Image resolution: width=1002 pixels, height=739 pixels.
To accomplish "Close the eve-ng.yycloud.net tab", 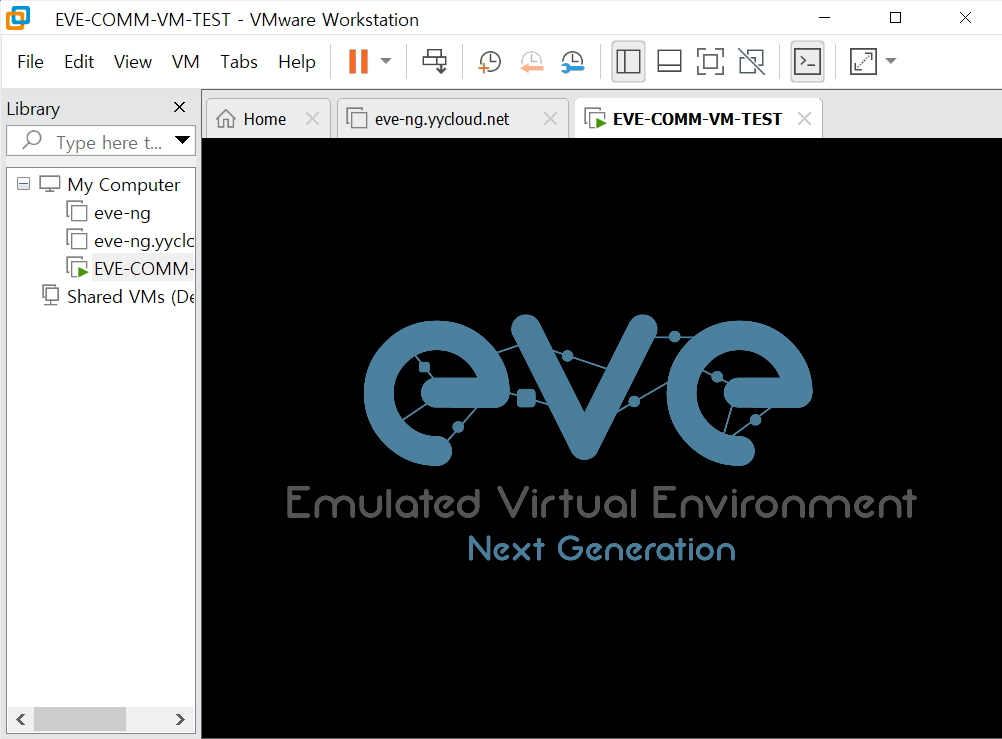I will coord(550,119).
